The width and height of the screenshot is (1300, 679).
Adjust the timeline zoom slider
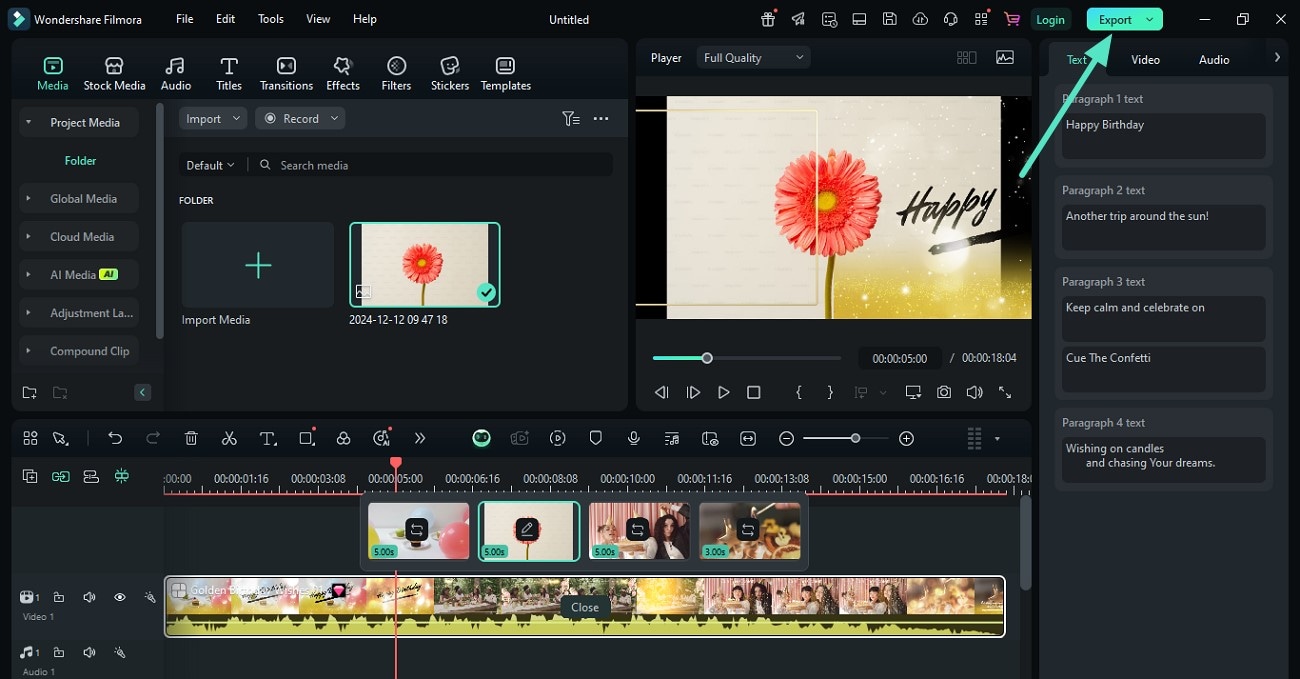tap(845, 438)
